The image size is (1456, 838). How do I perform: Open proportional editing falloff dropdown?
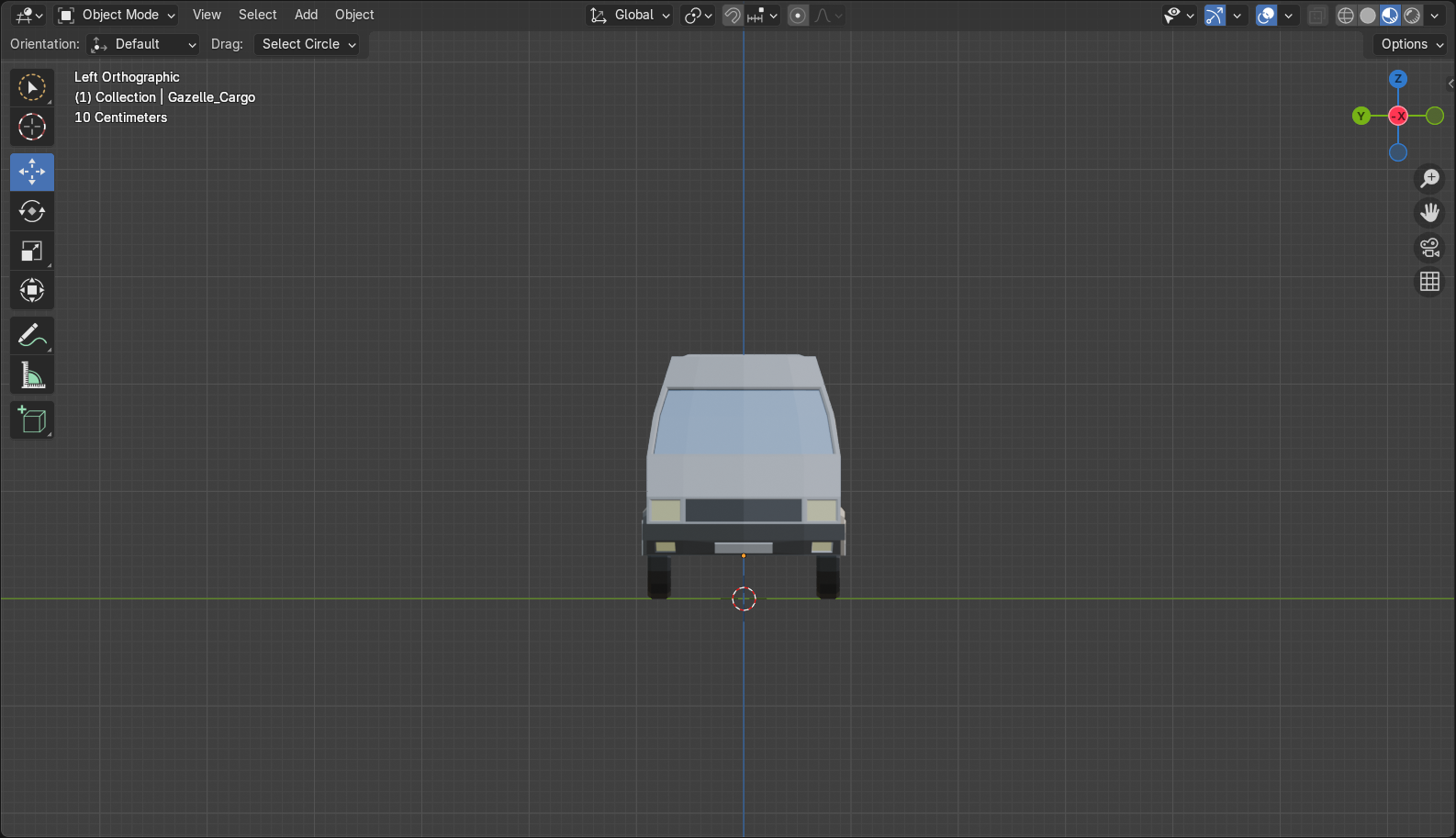(827, 15)
